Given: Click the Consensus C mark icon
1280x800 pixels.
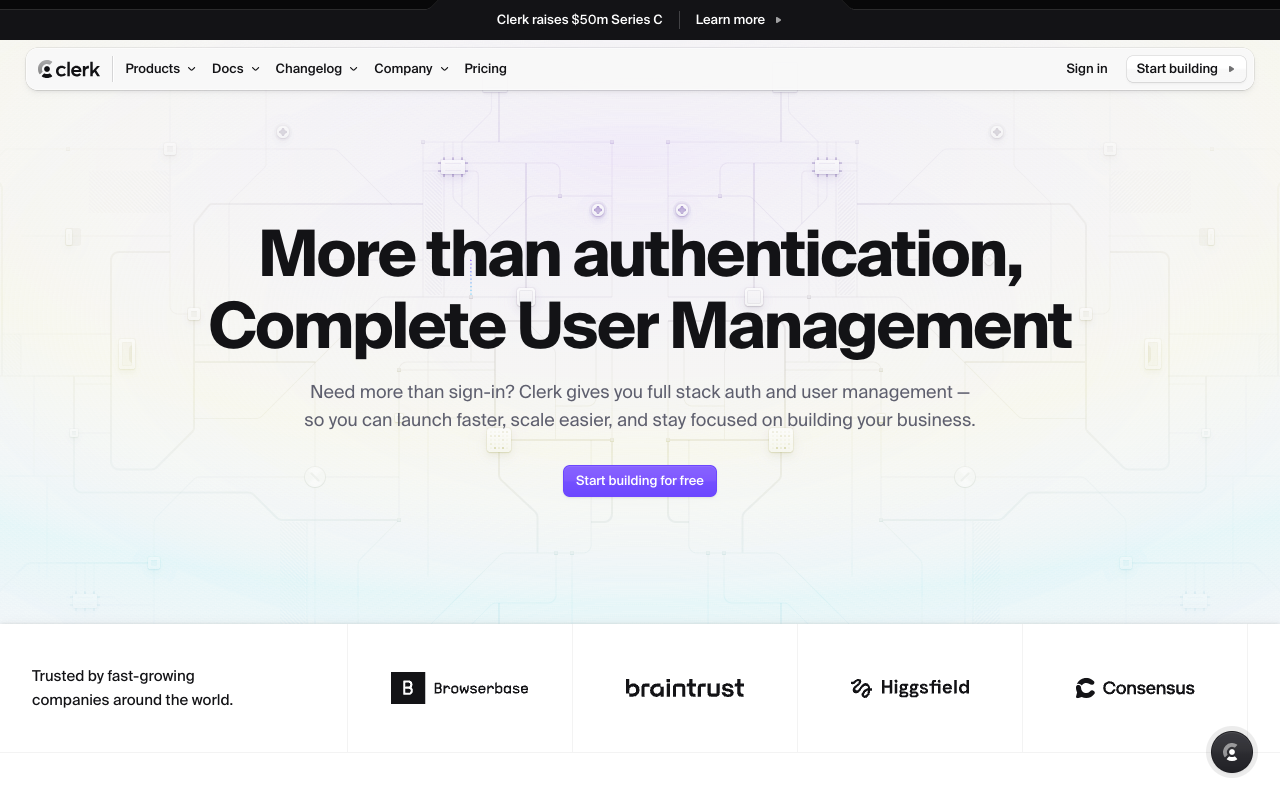Looking at the screenshot, I should pos(1084,687).
